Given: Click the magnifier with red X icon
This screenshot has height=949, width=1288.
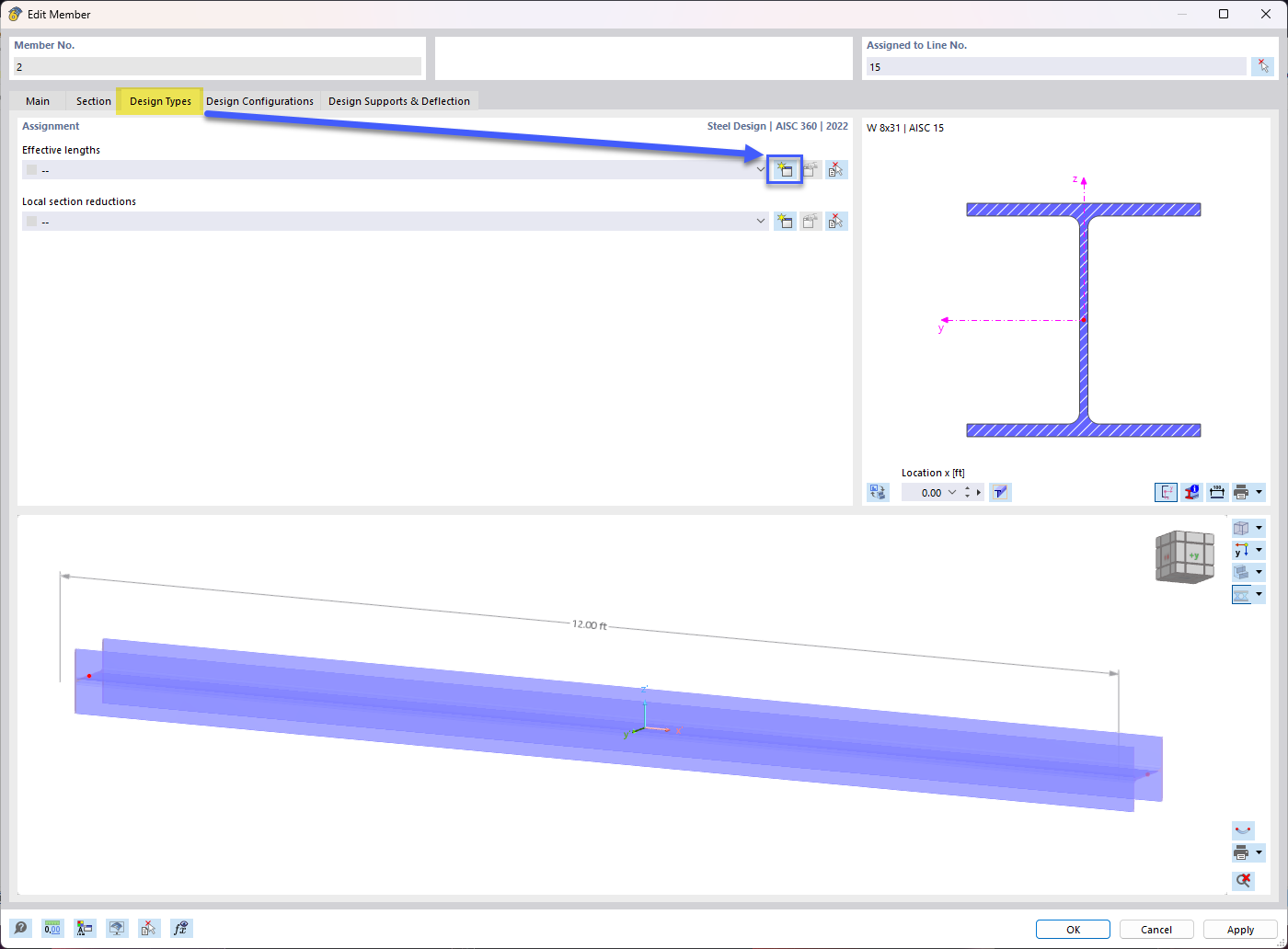Looking at the screenshot, I should (1243, 880).
